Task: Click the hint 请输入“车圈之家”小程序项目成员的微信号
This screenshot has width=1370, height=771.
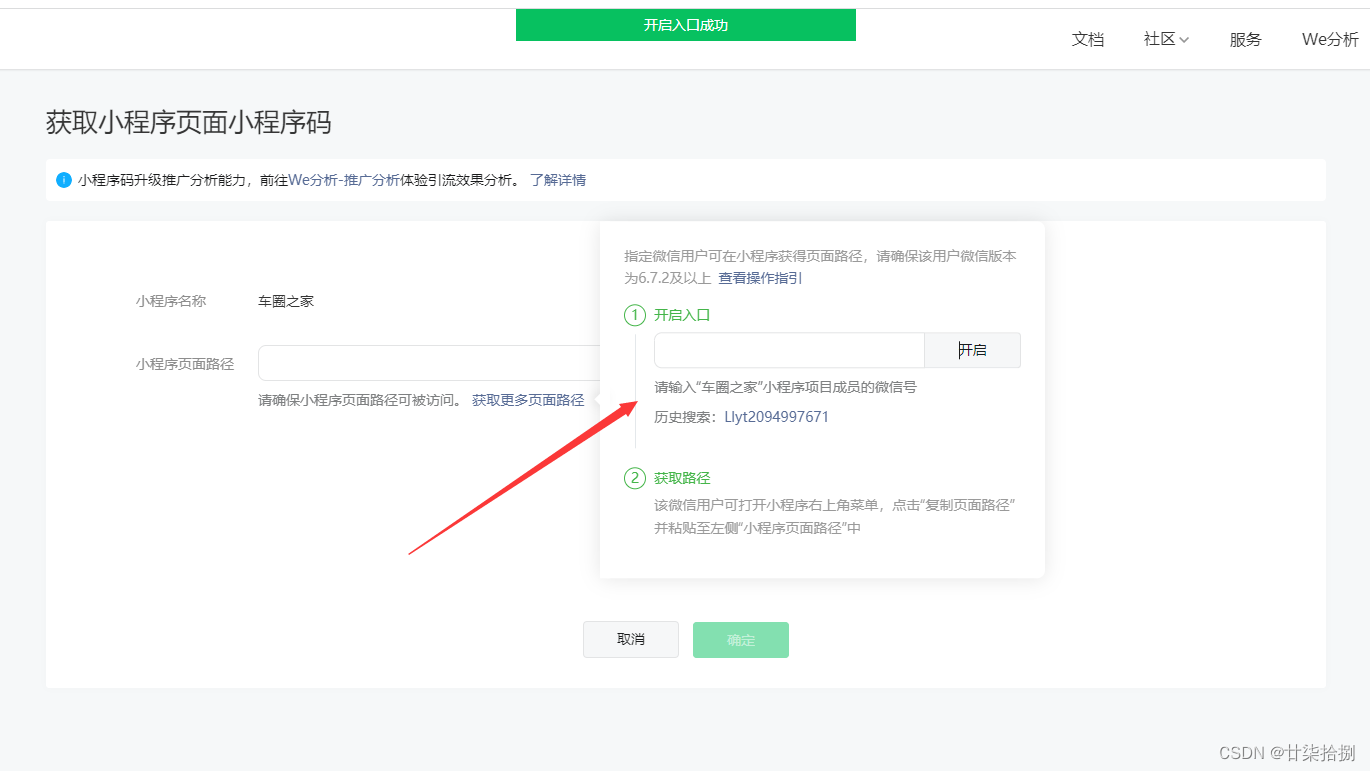Action: click(785, 387)
